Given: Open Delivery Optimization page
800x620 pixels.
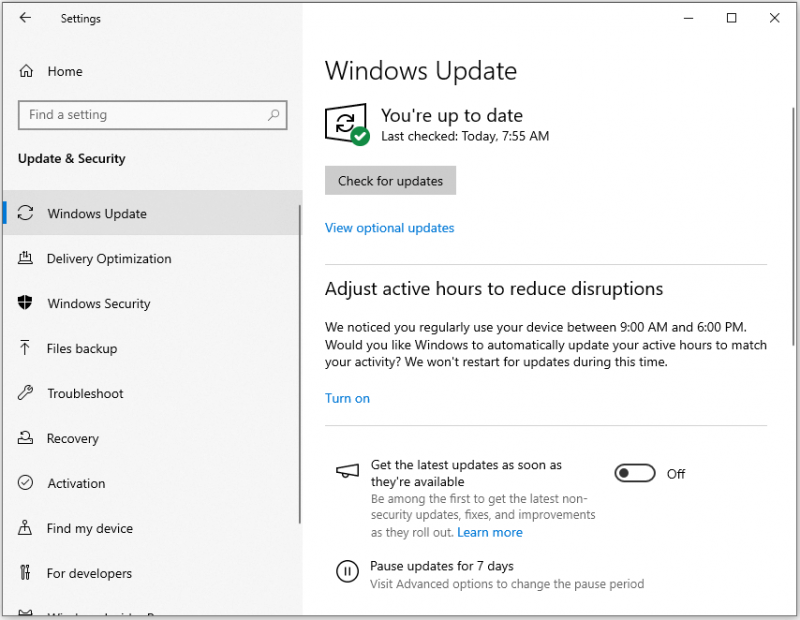Looking at the screenshot, I should 152,258.
